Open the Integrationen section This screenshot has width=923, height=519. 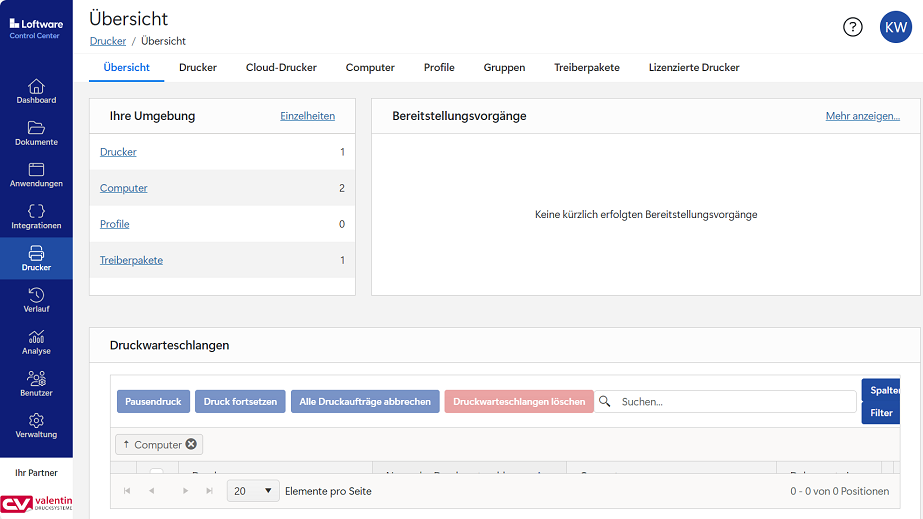click(x=36, y=217)
